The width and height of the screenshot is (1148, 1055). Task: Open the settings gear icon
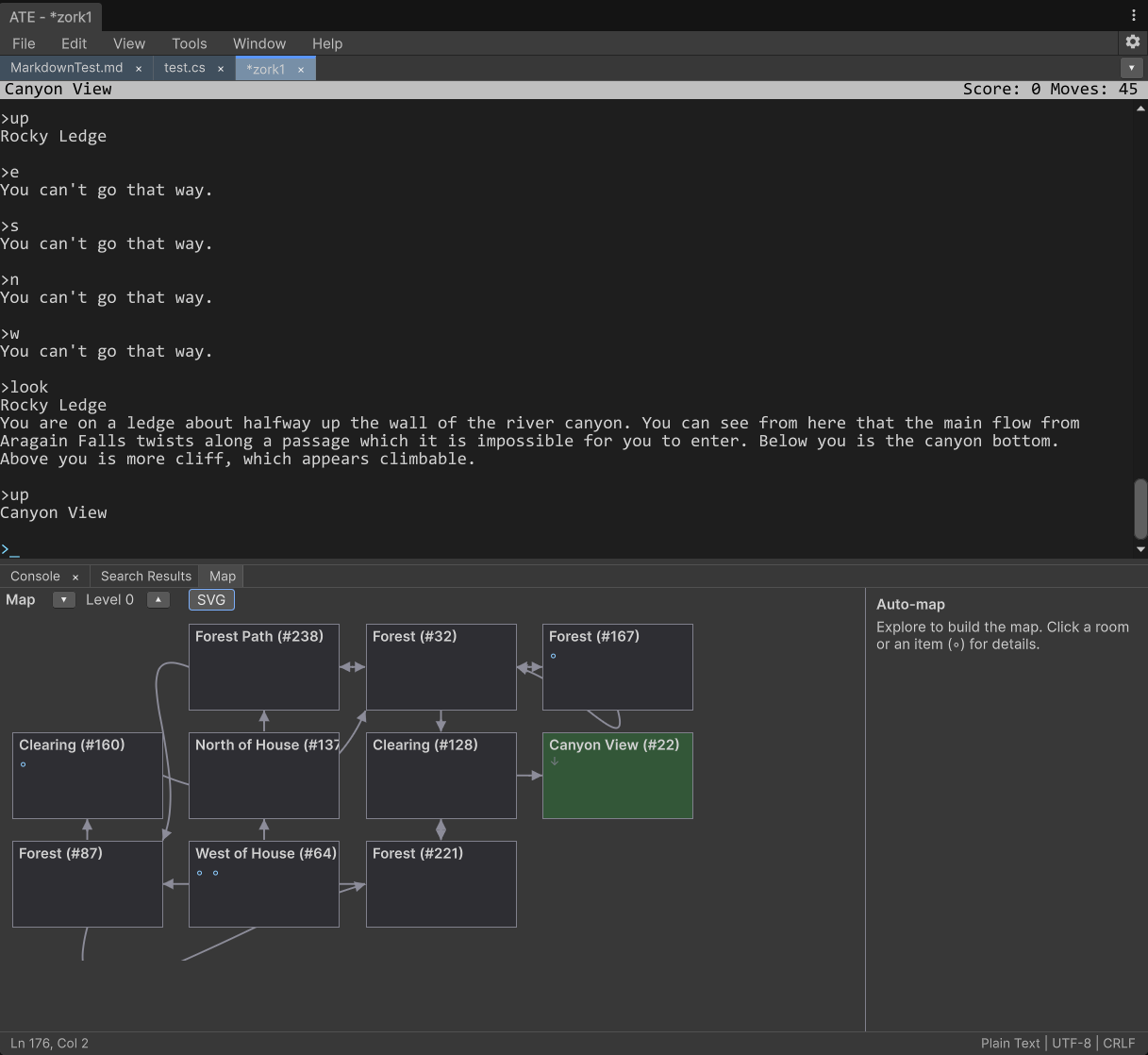point(1133,42)
